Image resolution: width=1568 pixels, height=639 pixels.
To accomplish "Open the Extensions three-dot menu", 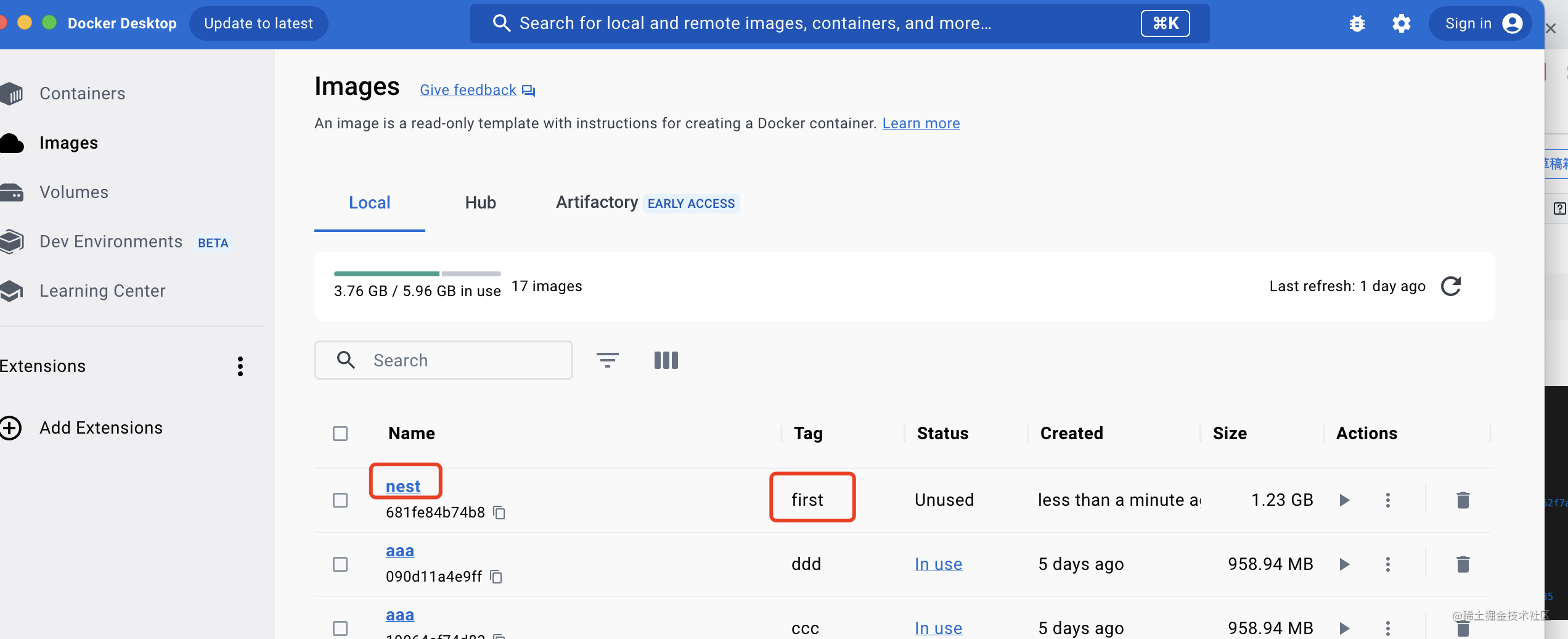I will [x=240, y=366].
